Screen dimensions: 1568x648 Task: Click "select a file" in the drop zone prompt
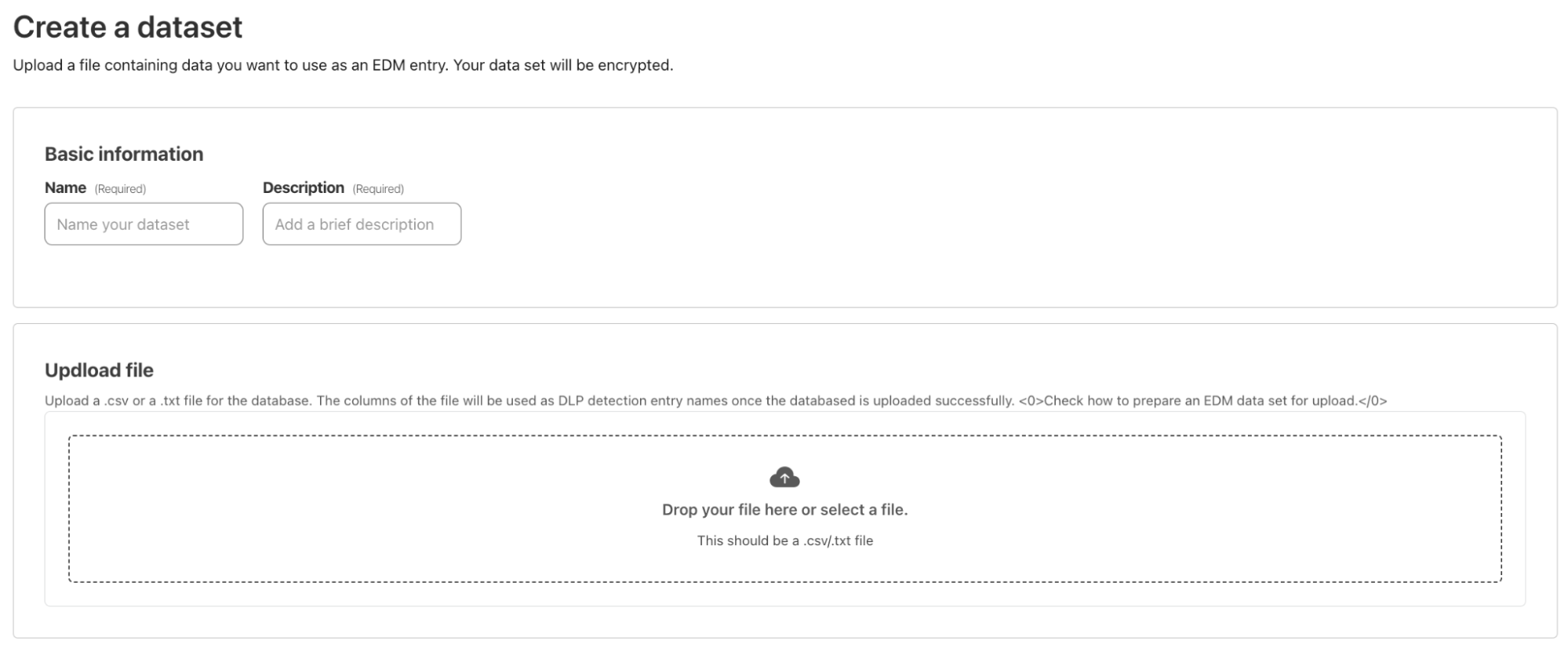864,510
